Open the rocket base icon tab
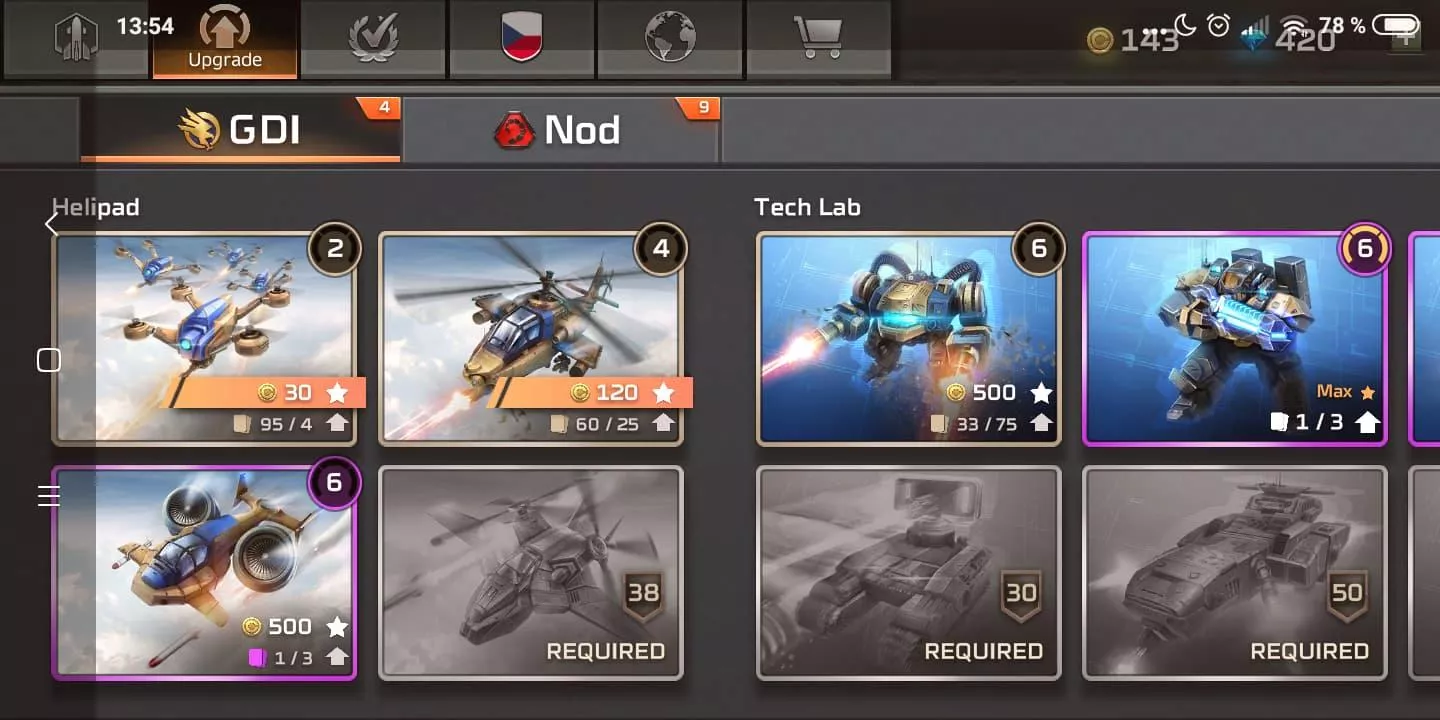The height and width of the screenshot is (720, 1440). [77, 38]
